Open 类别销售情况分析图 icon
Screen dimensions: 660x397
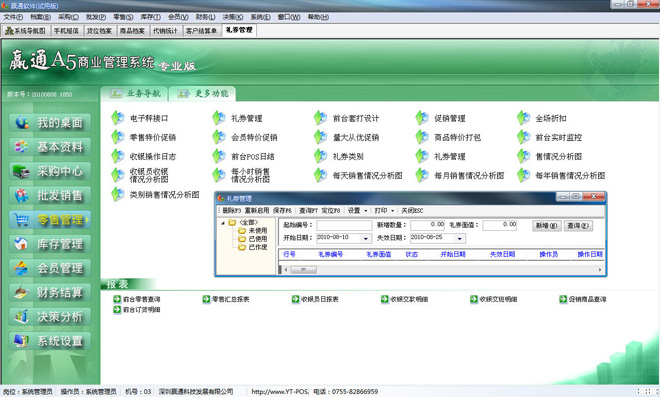pyautogui.click(x=118, y=195)
